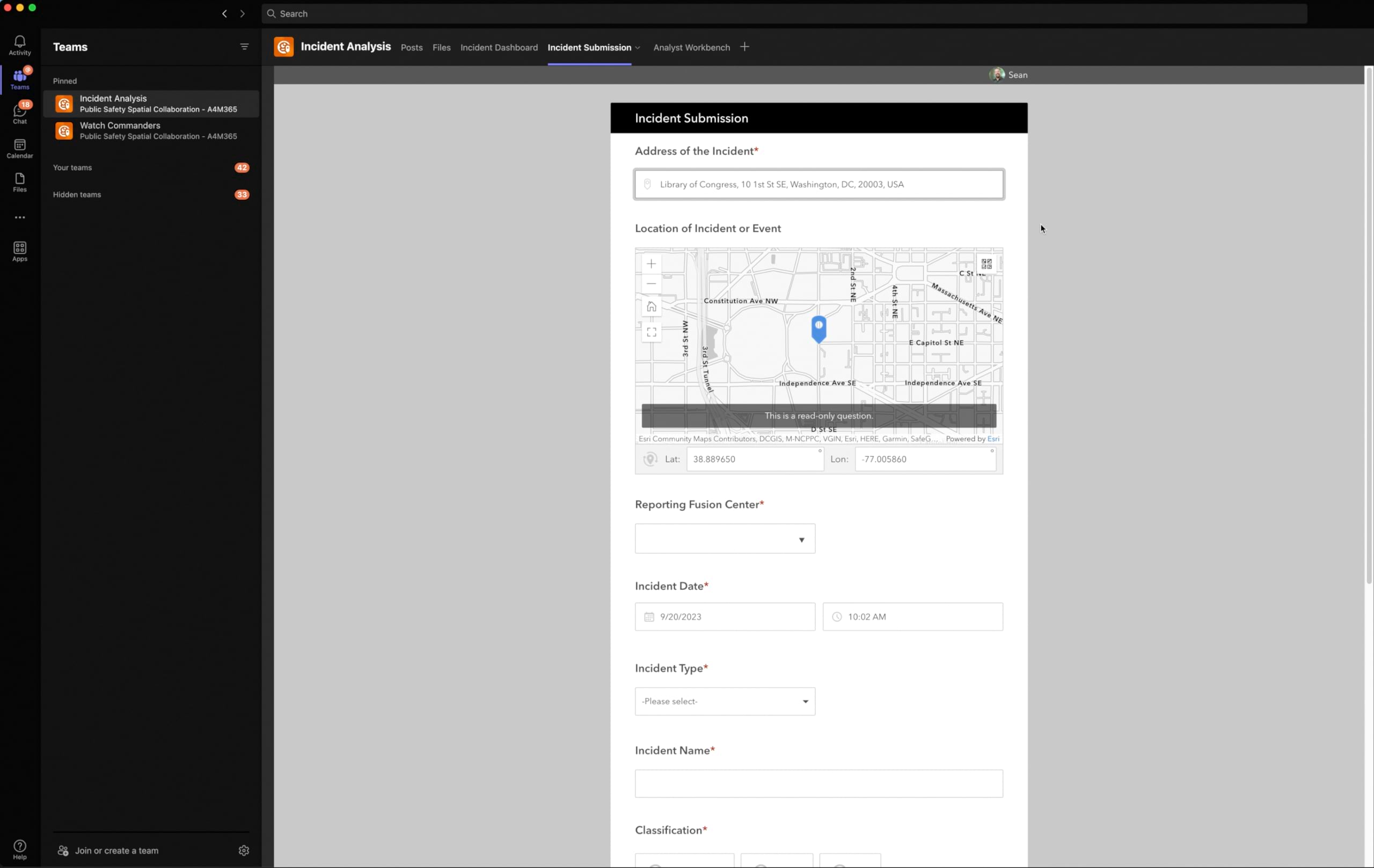Click the Esri attribution link

(993, 439)
